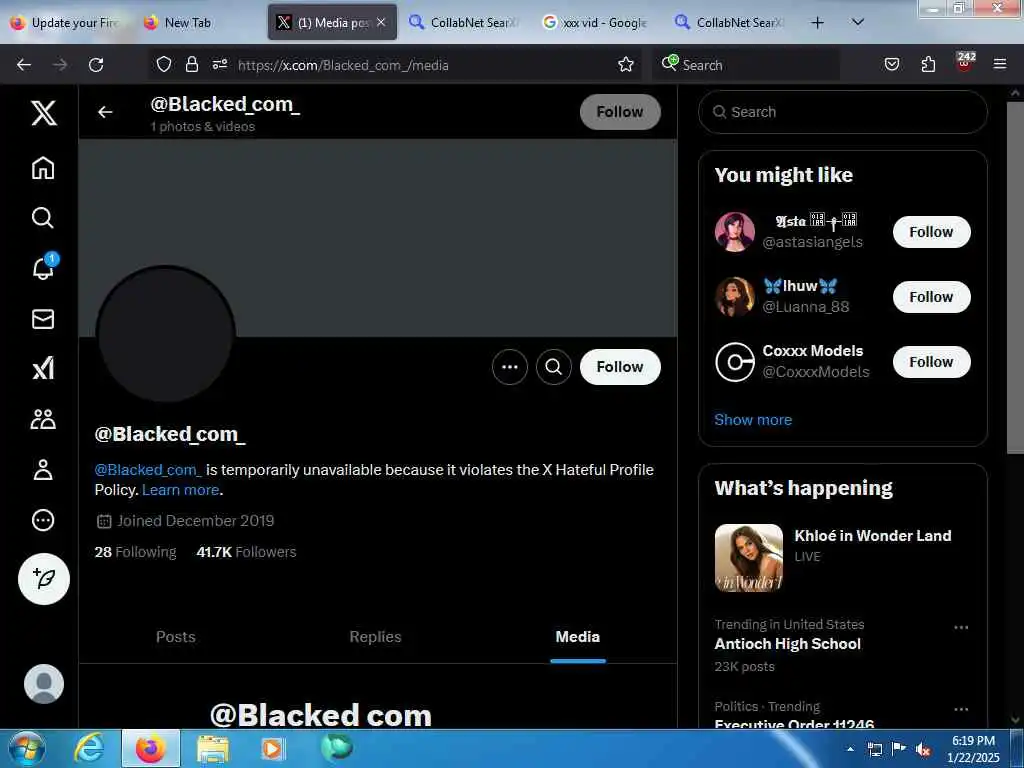The height and width of the screenshot is (768, 1024).
Task: Click the site padlock icon
Action: click(x=191, y=64)
